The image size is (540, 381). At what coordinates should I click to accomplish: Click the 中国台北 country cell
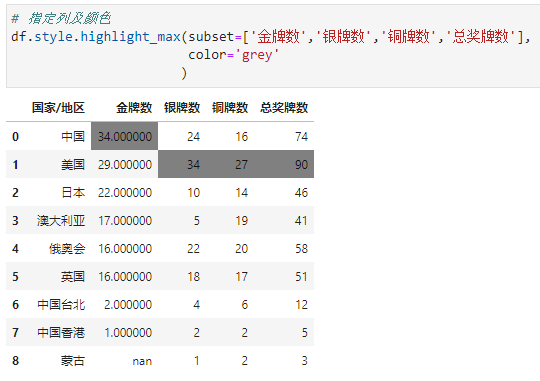[x=61, y=305]
